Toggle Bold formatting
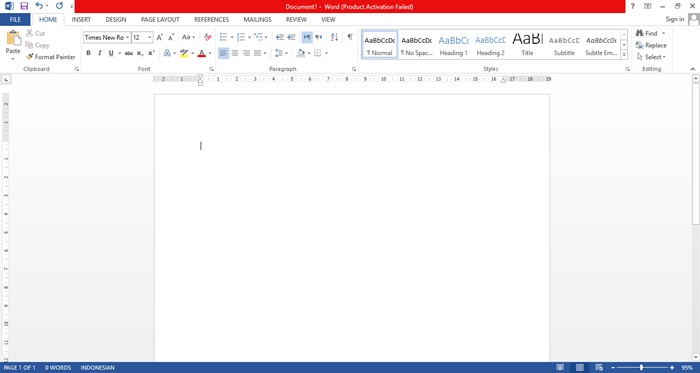Screen dimensions: 700x373 pyautogui.click(x=88, y=53)
